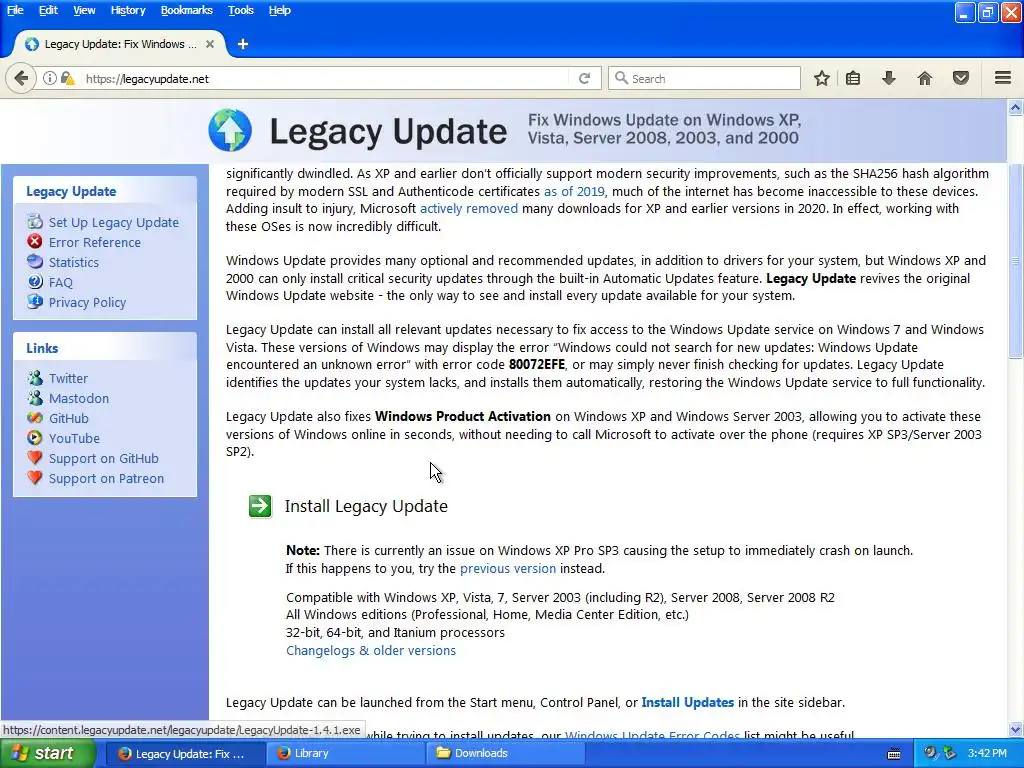Click the heart icon for Support on Patreon
This screenshot has height=768, width=1024.
35,478
